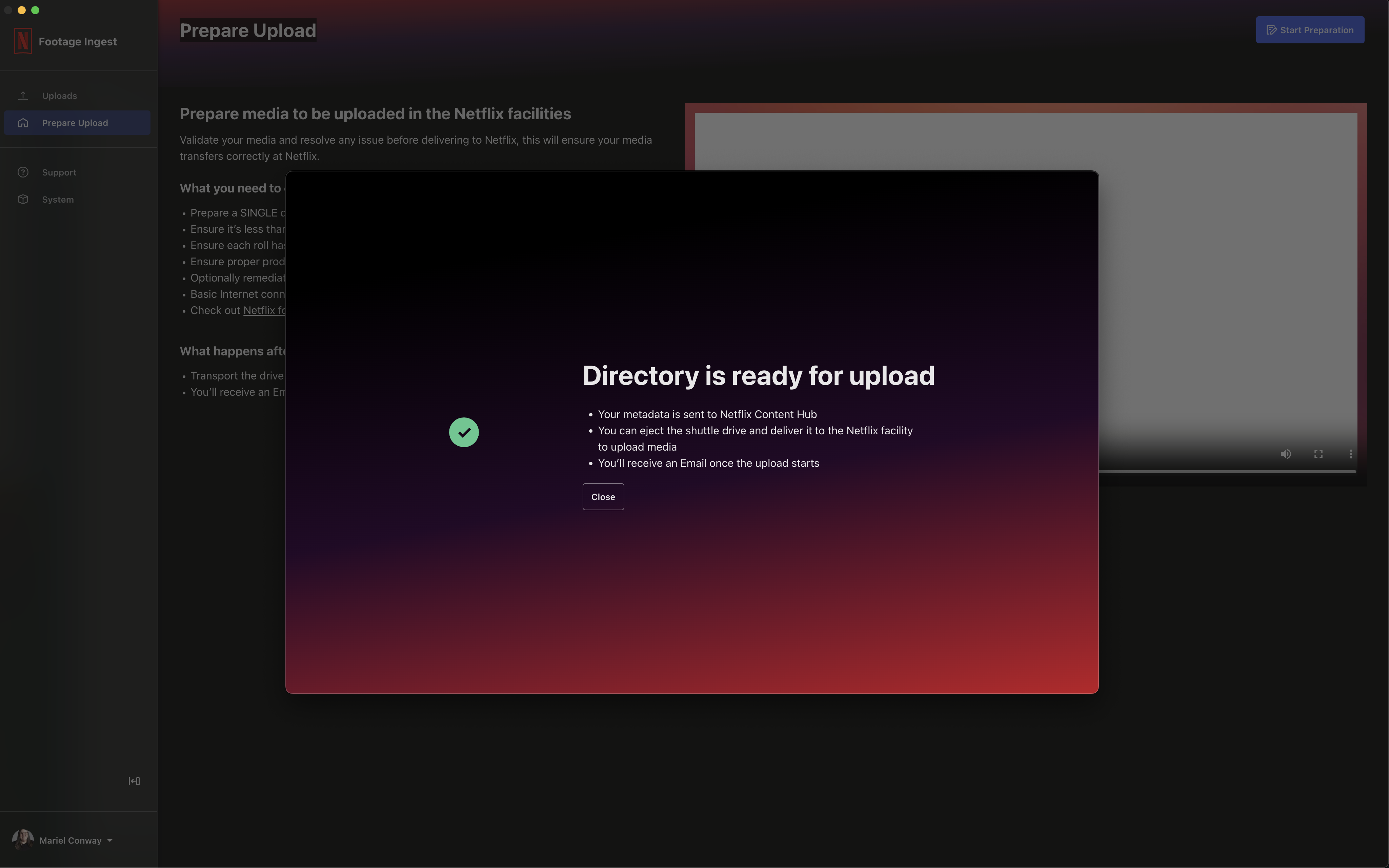The image size is (1389, 868).
Task: Click the green checkmark success icon
Action: point(464,432)
